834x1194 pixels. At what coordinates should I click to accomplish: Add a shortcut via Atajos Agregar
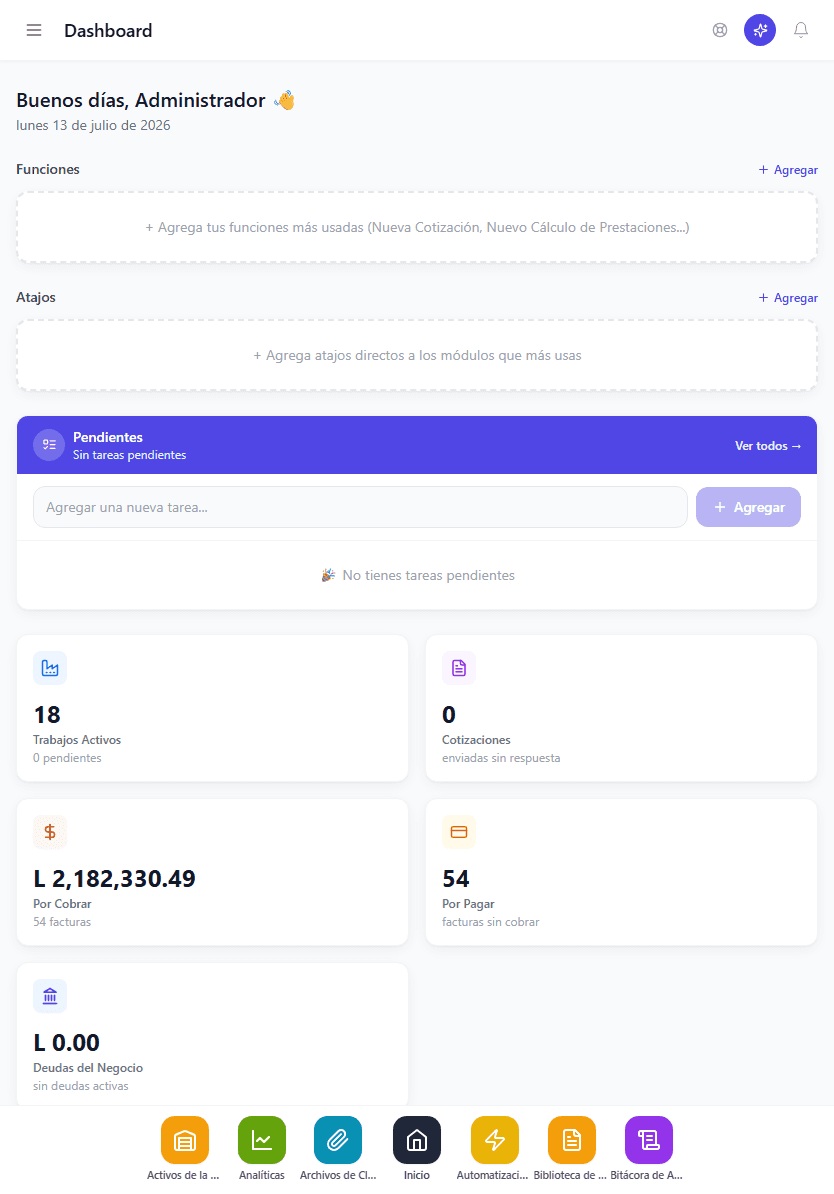click(x=788, y=298)
